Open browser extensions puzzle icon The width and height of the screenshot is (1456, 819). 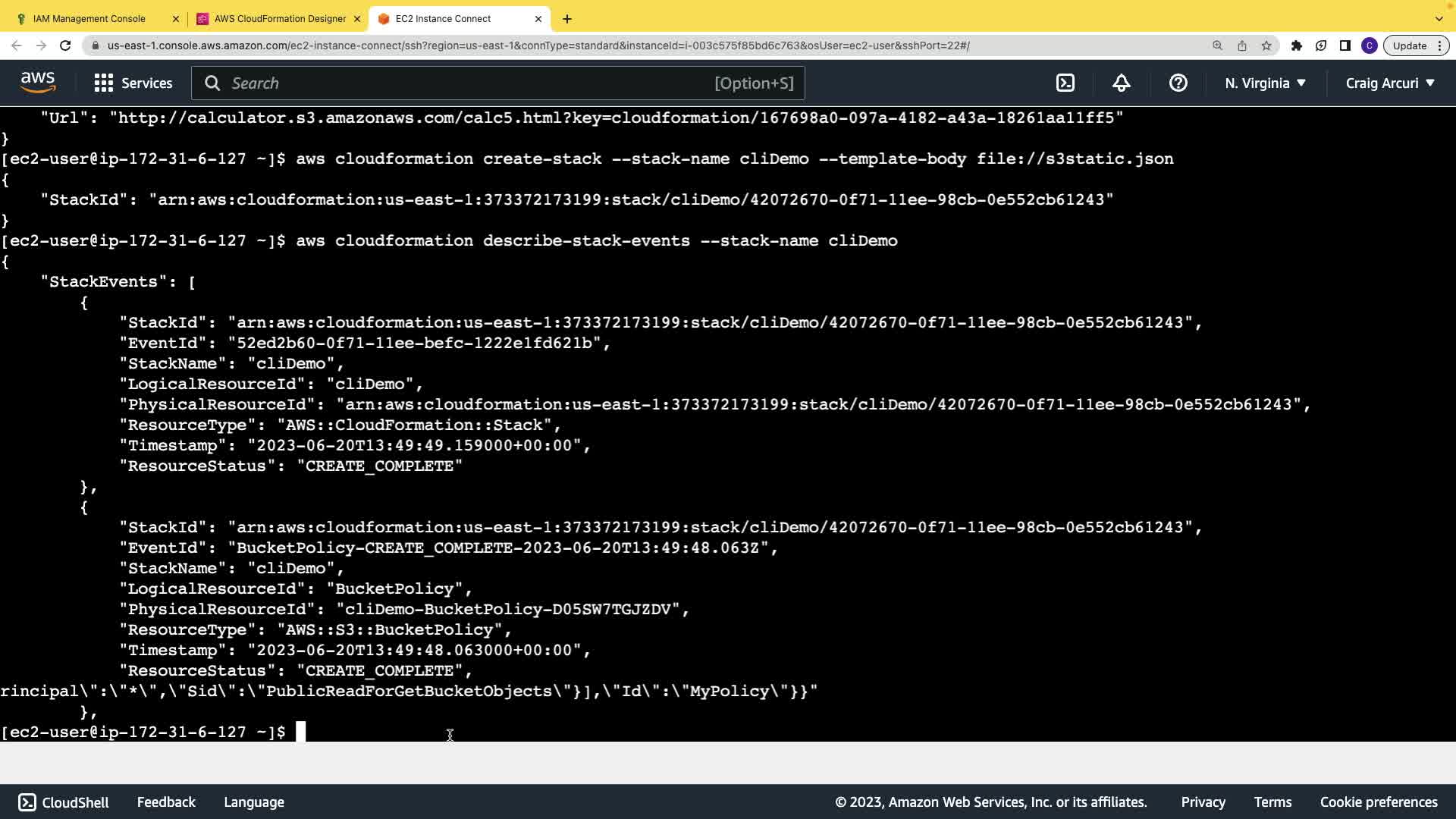point(1297,45)
